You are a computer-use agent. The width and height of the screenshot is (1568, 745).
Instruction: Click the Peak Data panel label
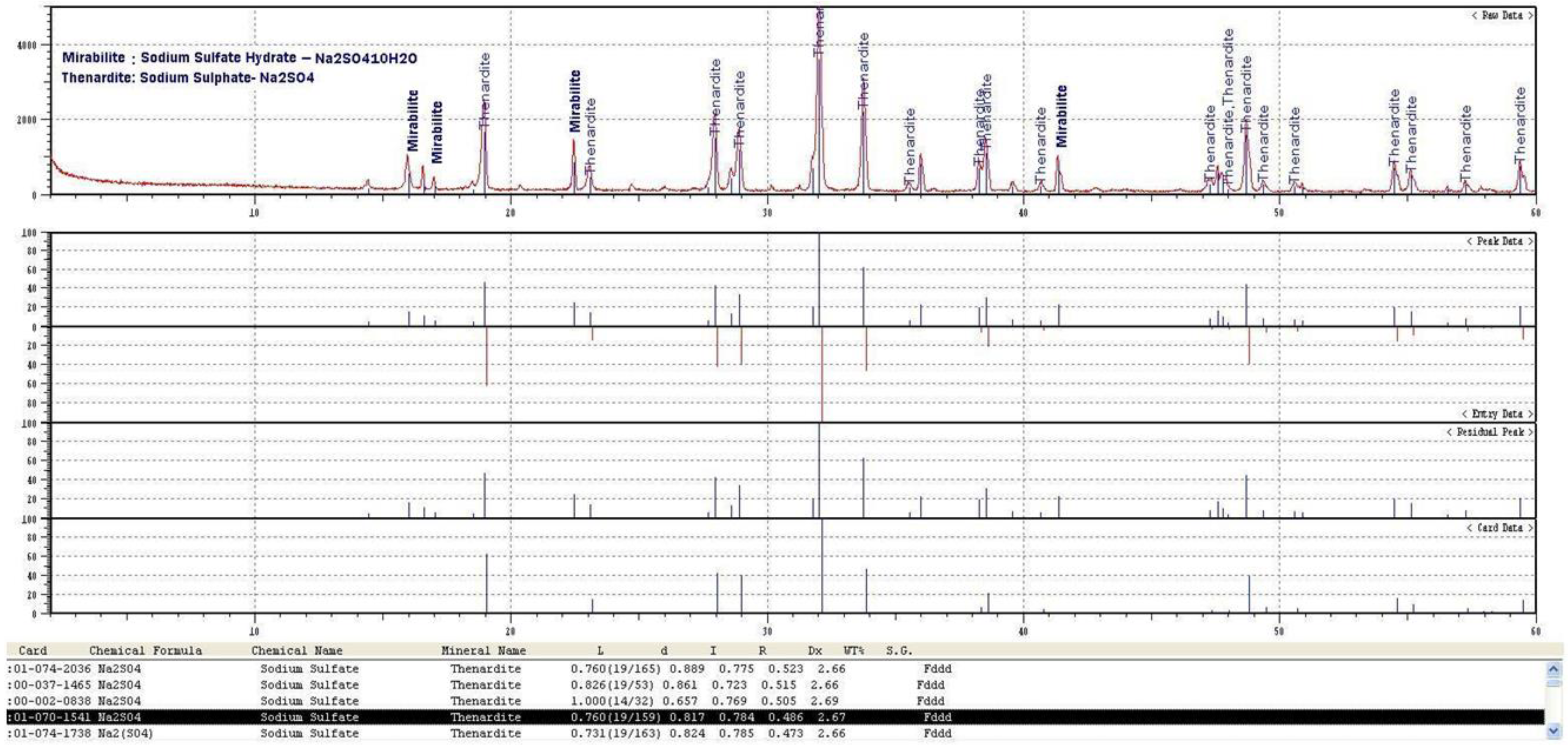pyautogui.click(x=1499, y=241)
